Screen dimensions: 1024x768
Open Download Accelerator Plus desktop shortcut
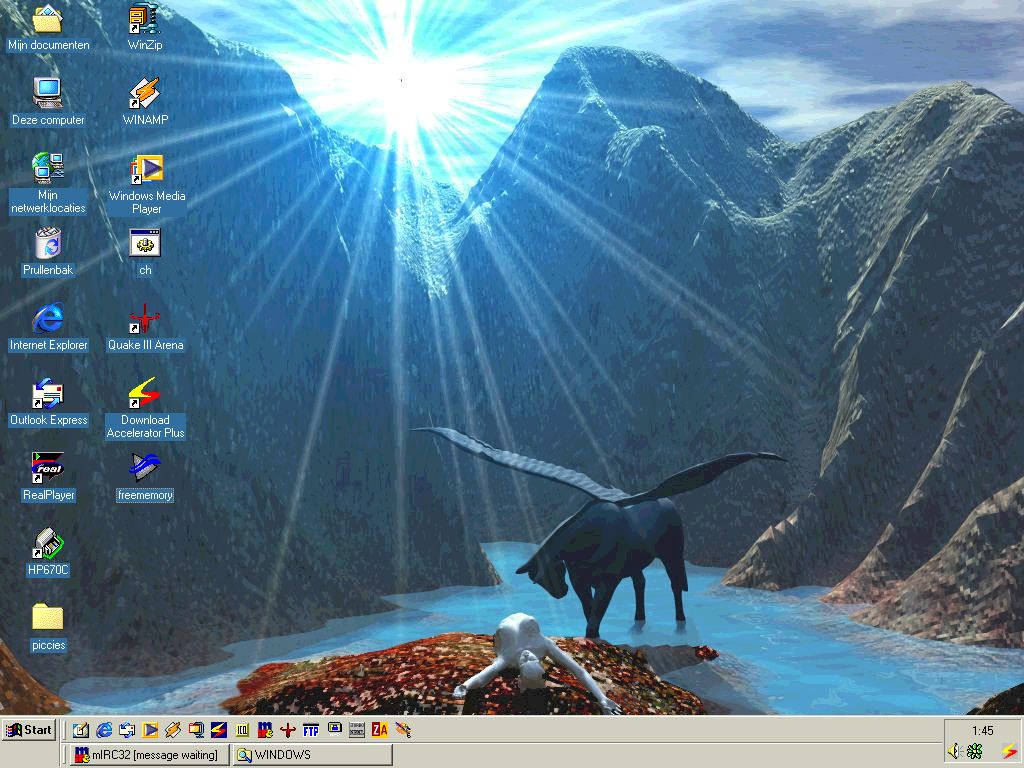[145, 394]
